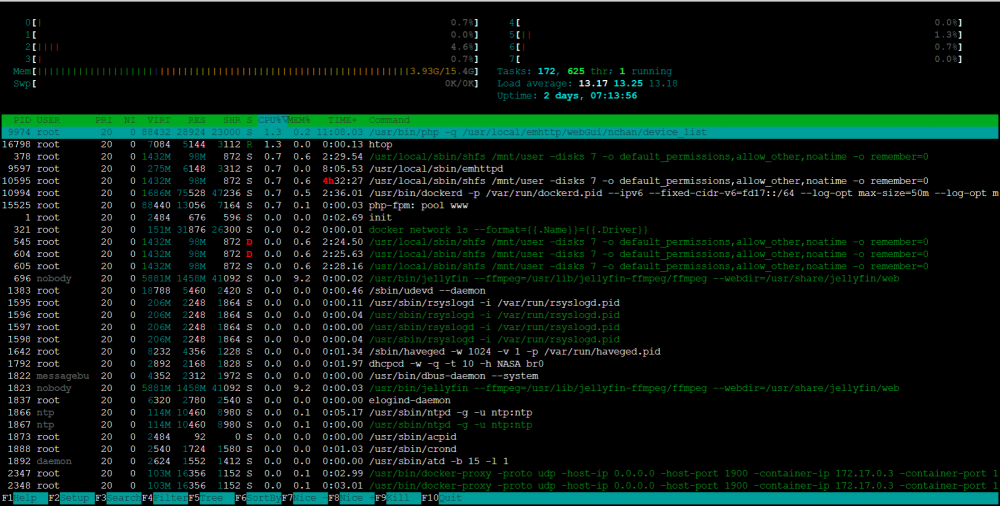Sort by the NI column header

pos(129,120)
